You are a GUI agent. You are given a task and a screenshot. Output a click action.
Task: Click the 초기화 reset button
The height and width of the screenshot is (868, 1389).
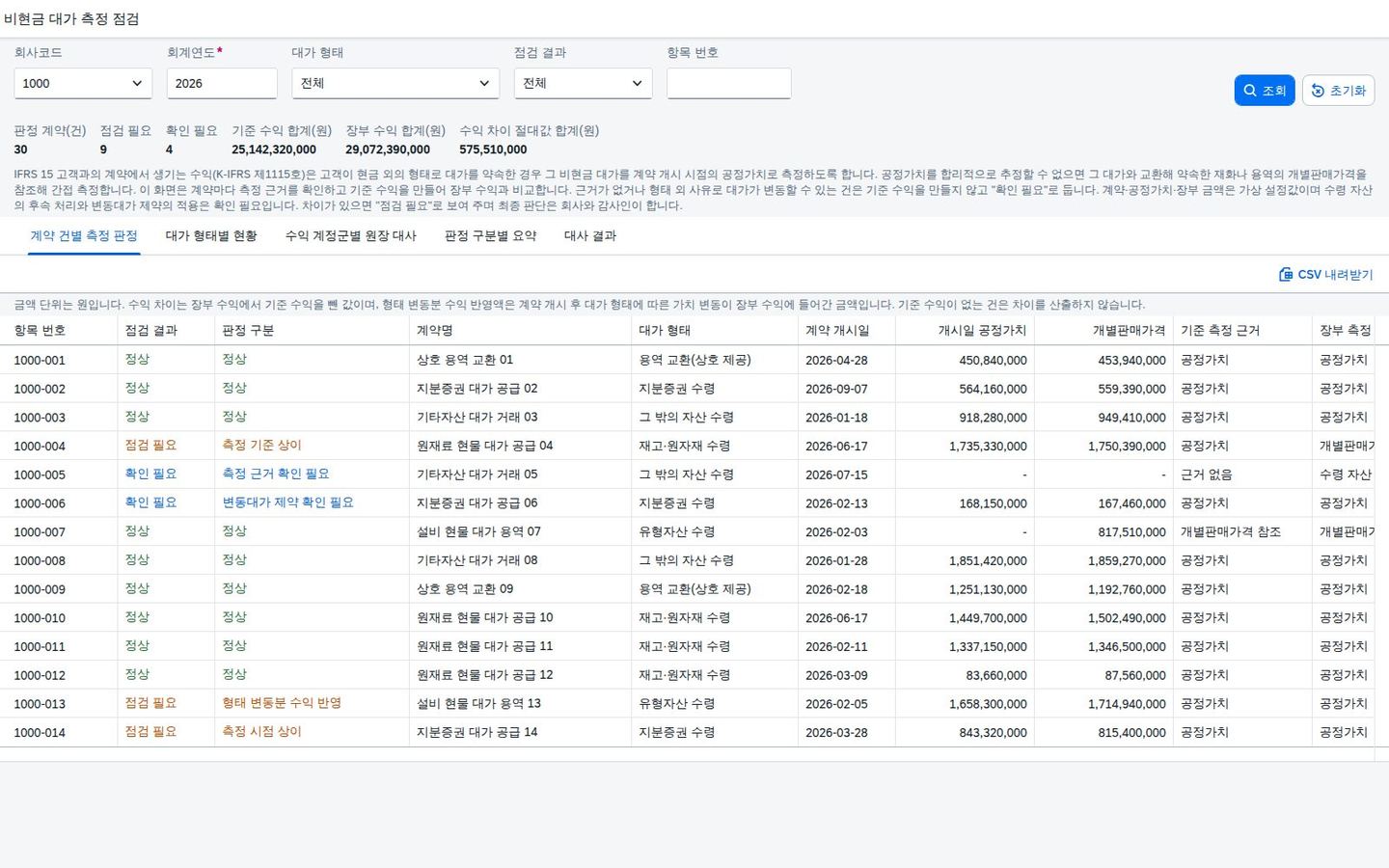(1338, 91)
